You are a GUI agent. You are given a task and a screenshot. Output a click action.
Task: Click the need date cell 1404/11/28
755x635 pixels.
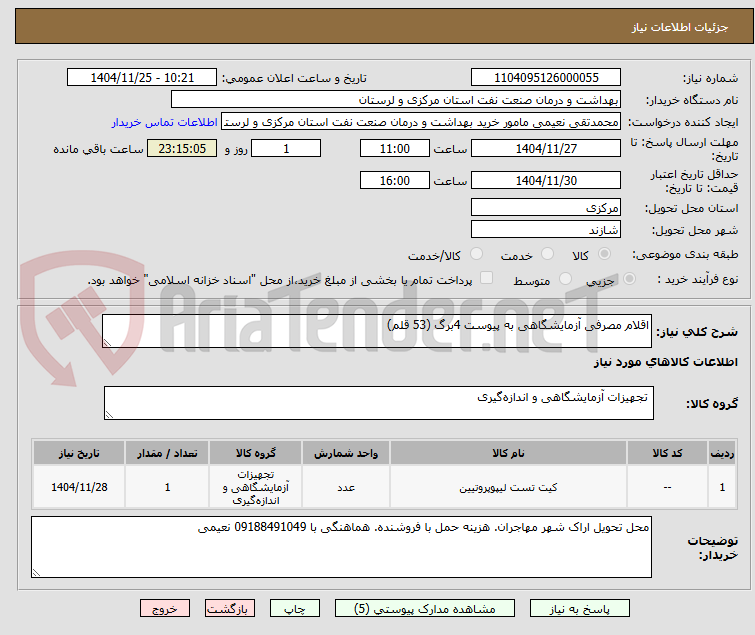pos(79,487)
